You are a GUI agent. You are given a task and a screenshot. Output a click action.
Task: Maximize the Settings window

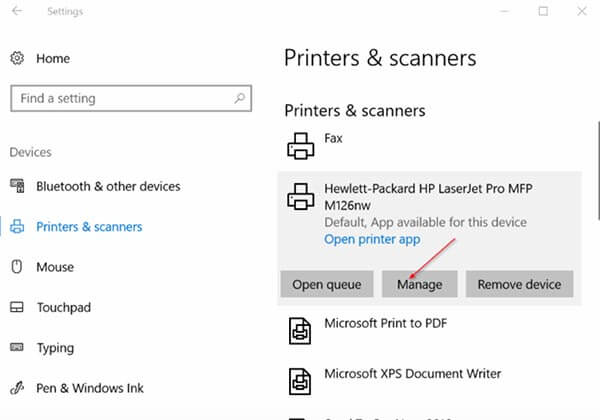point(543,11)
